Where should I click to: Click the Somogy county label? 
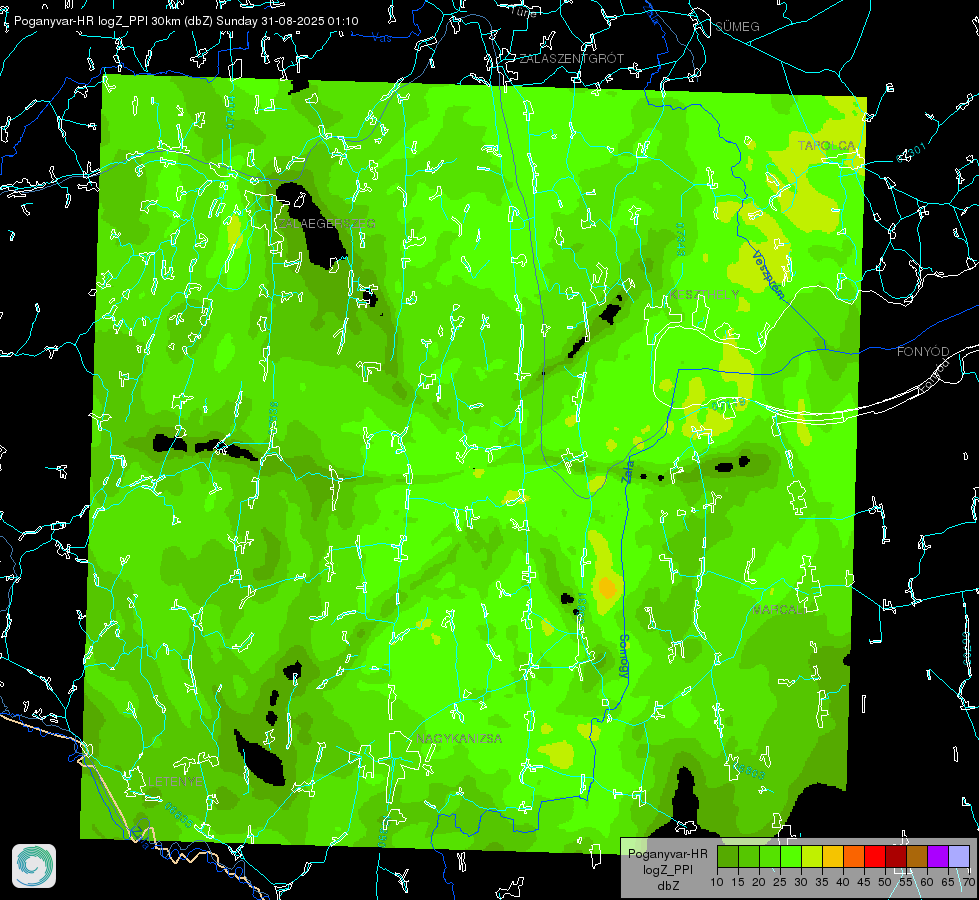pos(624,657)
